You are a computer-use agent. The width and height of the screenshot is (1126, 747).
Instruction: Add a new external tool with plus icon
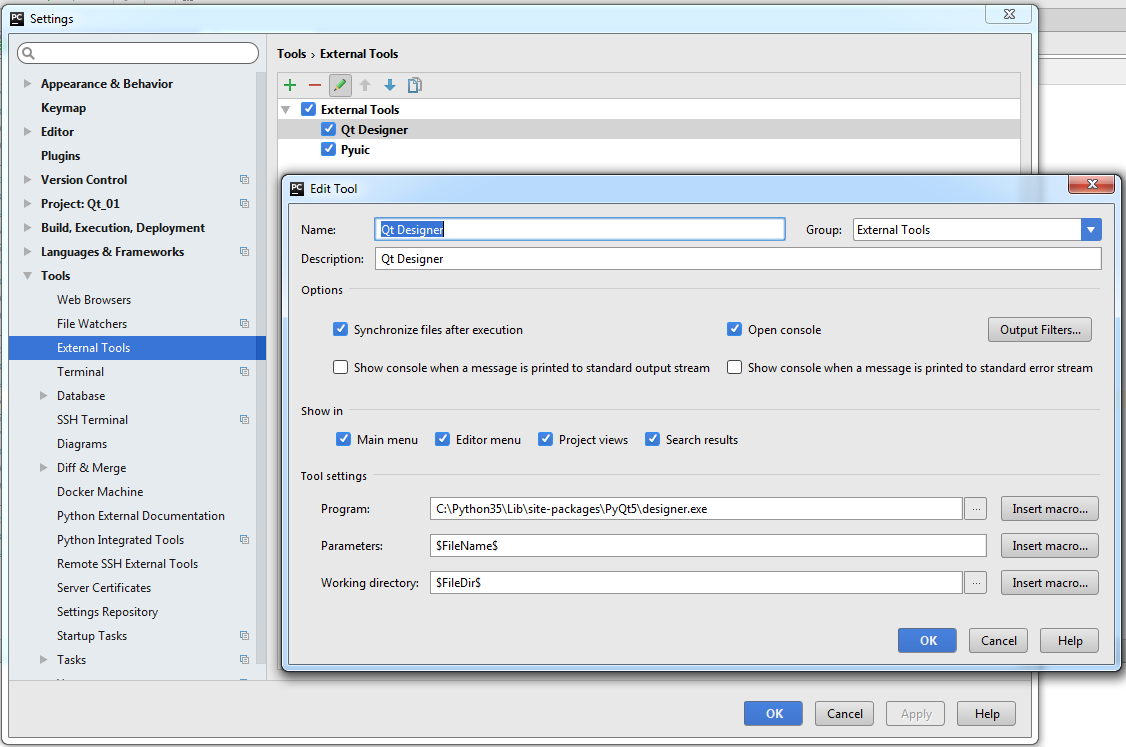pyautogui.click(x=290, y=85)
